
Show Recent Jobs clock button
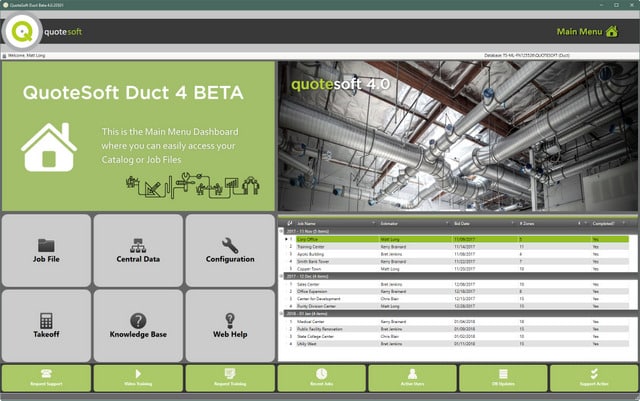(x=322, y=378)
